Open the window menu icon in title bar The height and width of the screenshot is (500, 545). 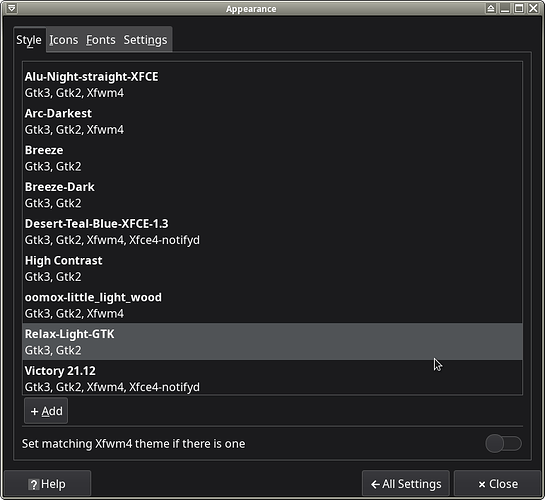[x=11, y=8]
